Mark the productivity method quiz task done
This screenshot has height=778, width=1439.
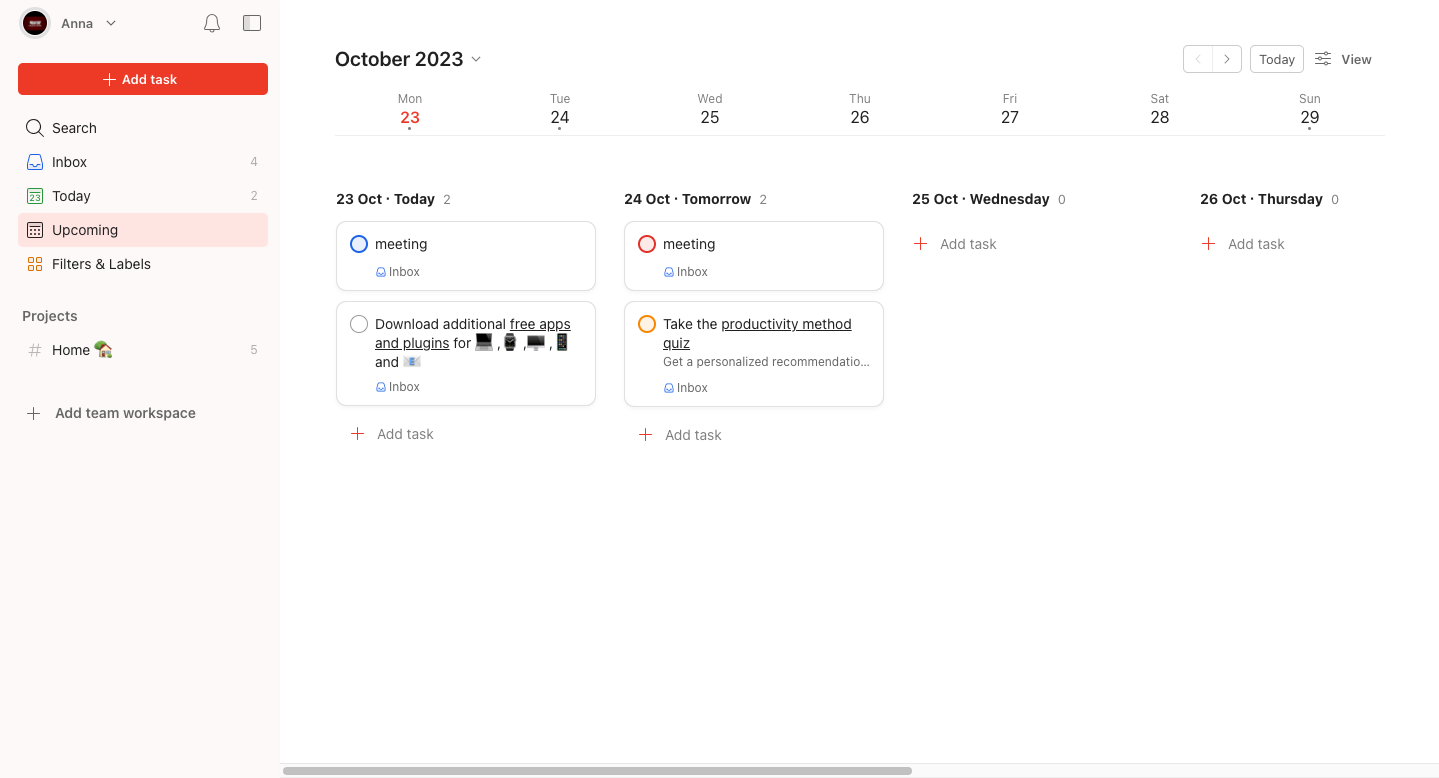click(x=646, y=323)
